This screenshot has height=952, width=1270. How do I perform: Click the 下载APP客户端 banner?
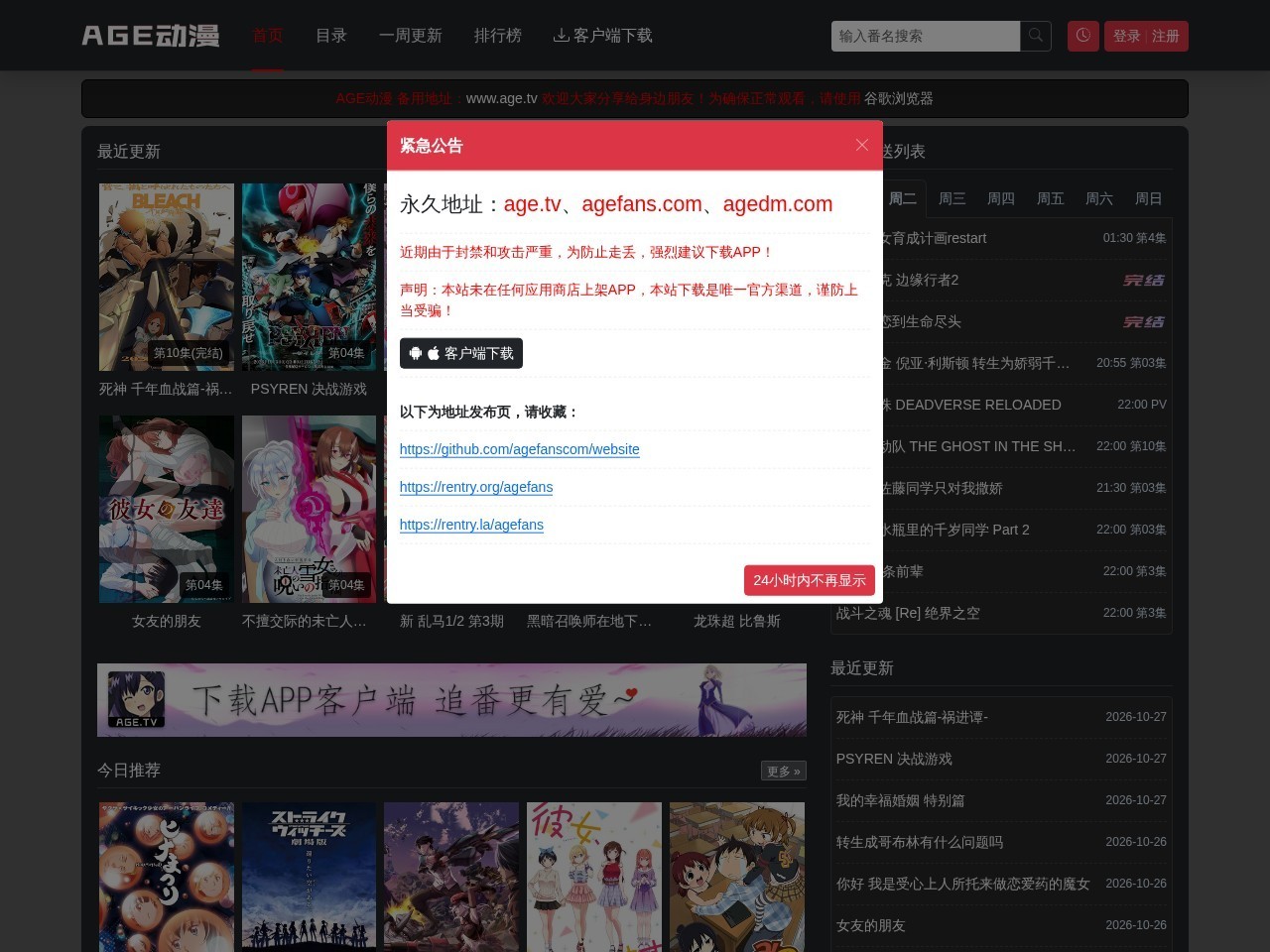click(x=451, y=700)
